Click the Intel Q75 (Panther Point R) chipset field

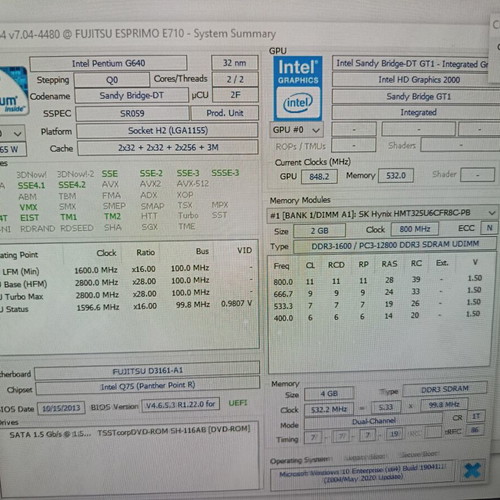(148, 386)
